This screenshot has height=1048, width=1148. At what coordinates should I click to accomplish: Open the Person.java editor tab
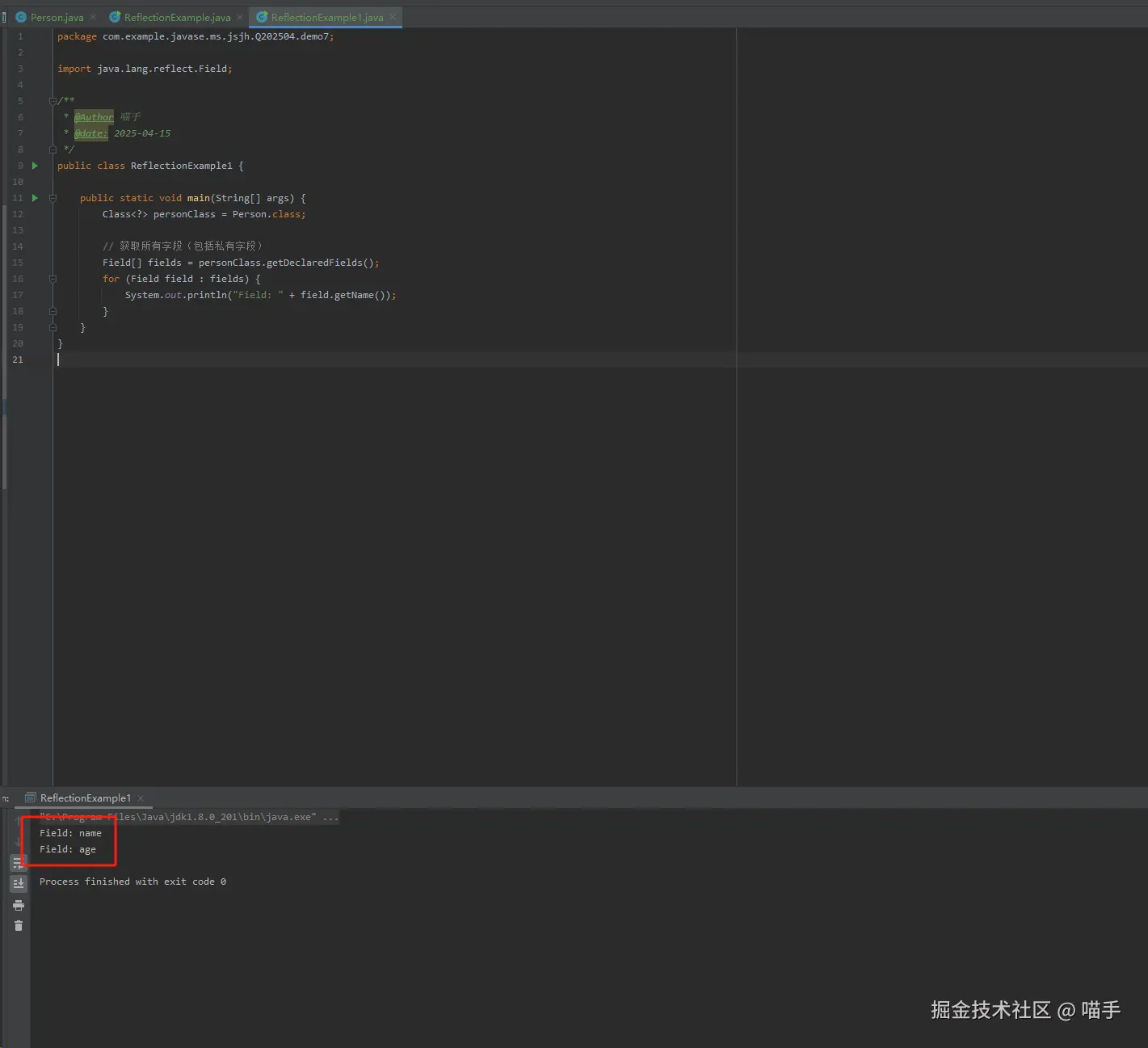point(57,17)
